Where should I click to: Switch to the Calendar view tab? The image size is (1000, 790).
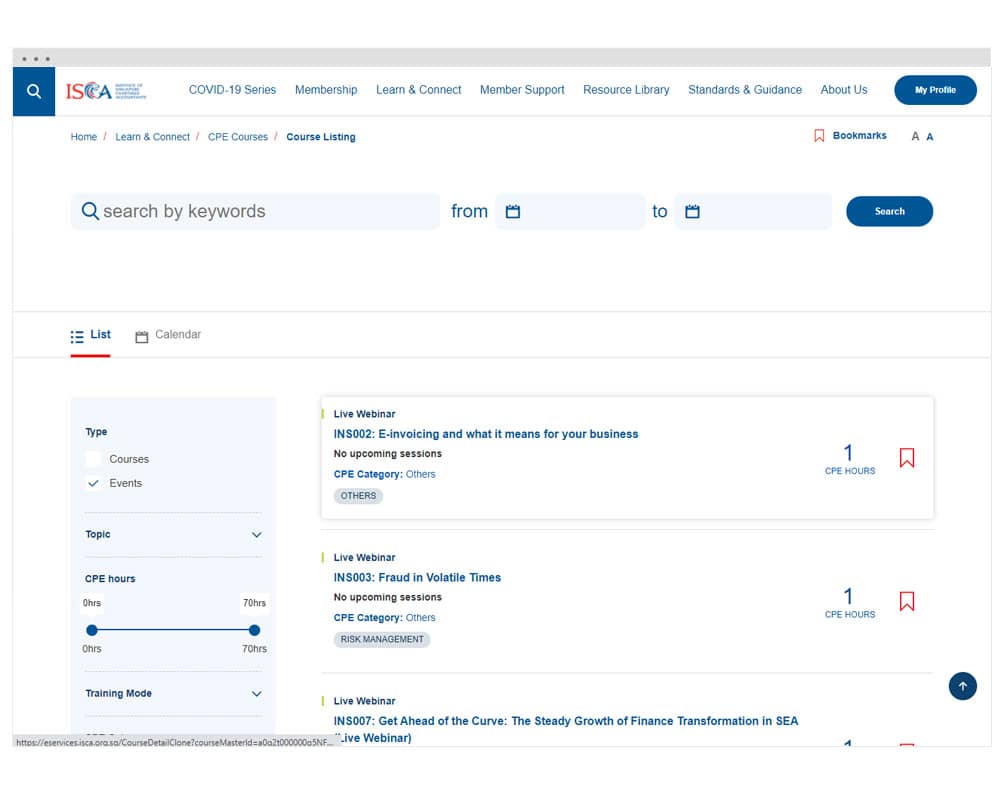(168, 335)
